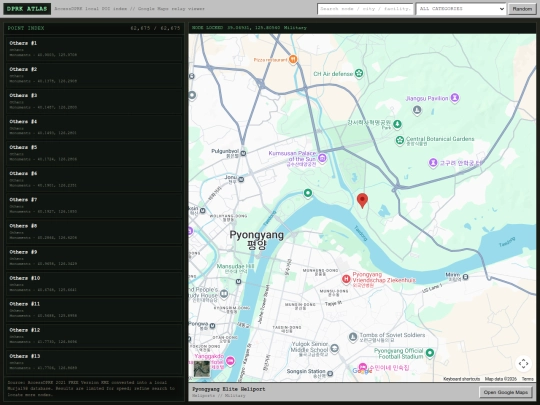The height and width of the screenshot is (405, 540).
Task: Open the map Terms link
Action: pos(527,379)
